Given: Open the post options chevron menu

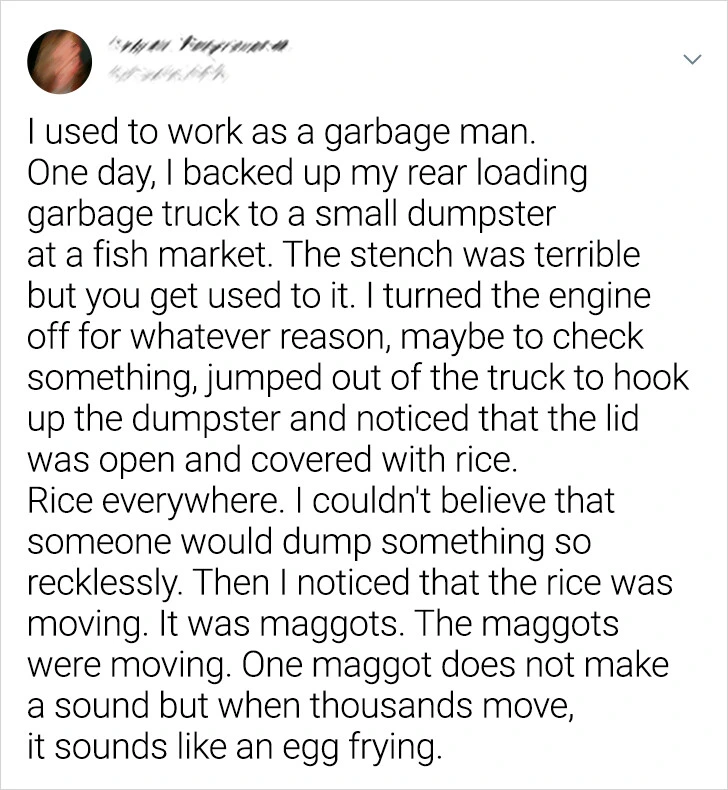Looking at the screenshot, I should point(690,62).
